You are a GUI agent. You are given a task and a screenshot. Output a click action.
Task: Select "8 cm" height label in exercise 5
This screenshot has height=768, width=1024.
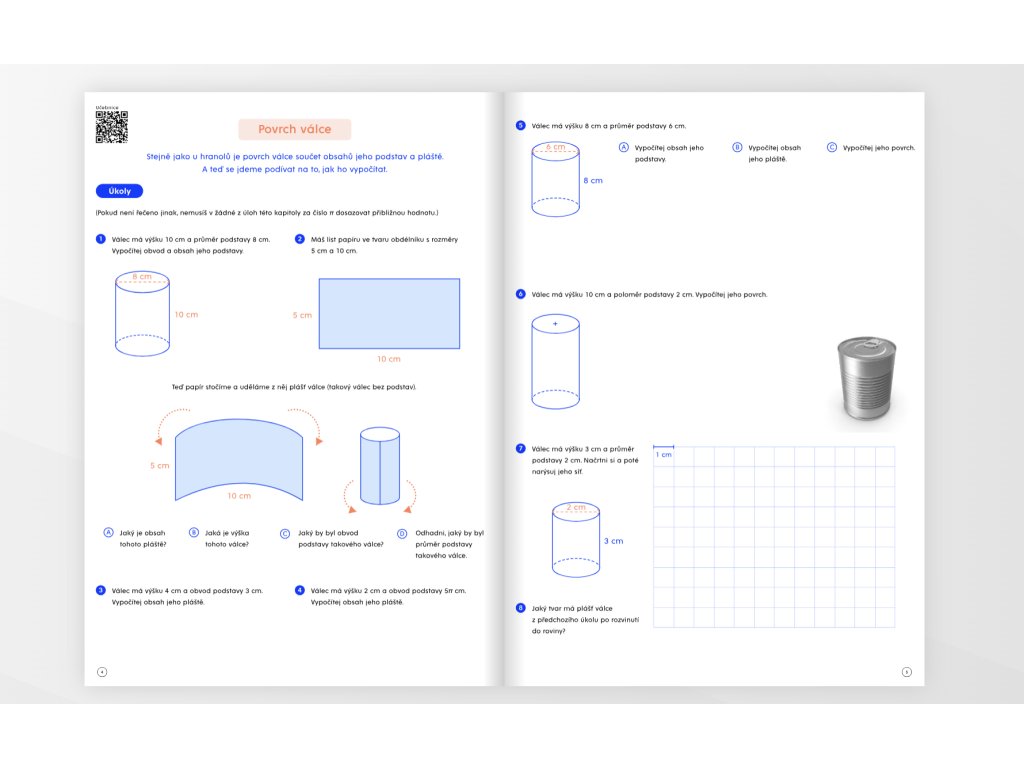[593, 181]
